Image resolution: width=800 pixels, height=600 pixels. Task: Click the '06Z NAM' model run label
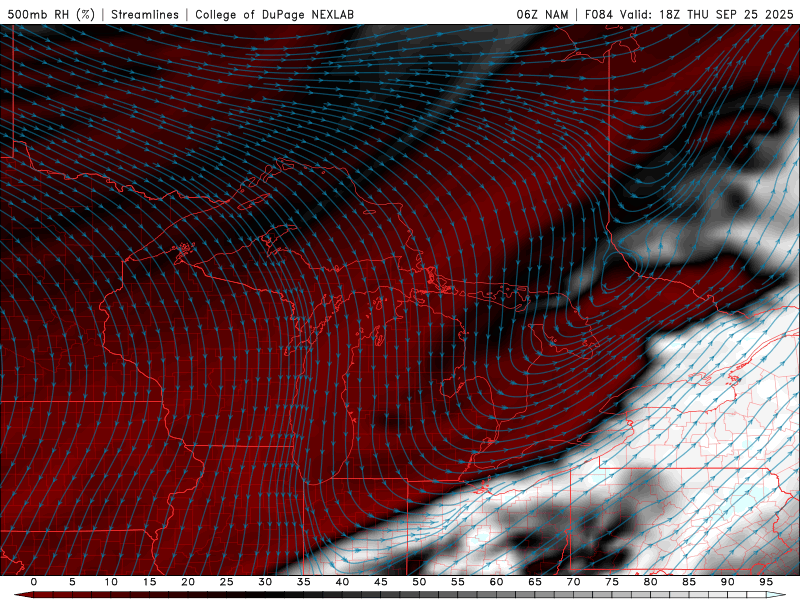[542, 14]
